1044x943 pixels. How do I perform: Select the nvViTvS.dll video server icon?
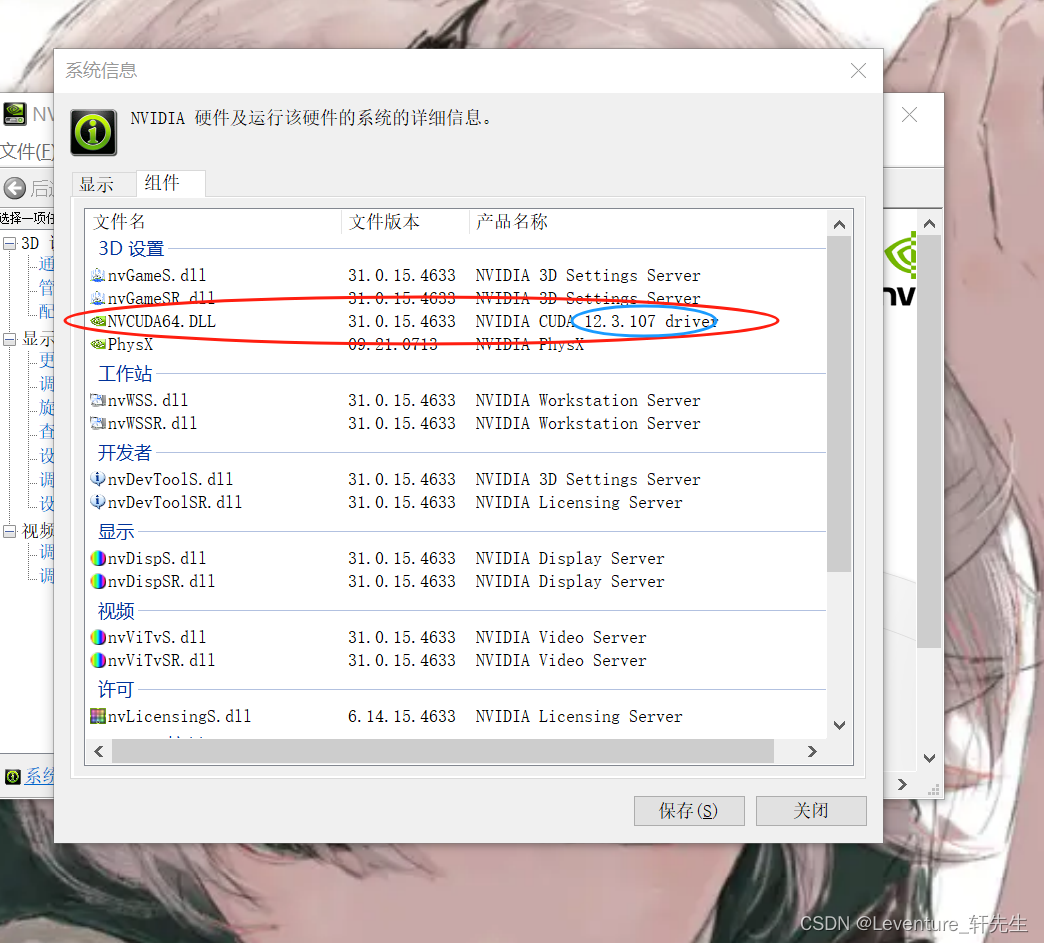pos(96,637)
